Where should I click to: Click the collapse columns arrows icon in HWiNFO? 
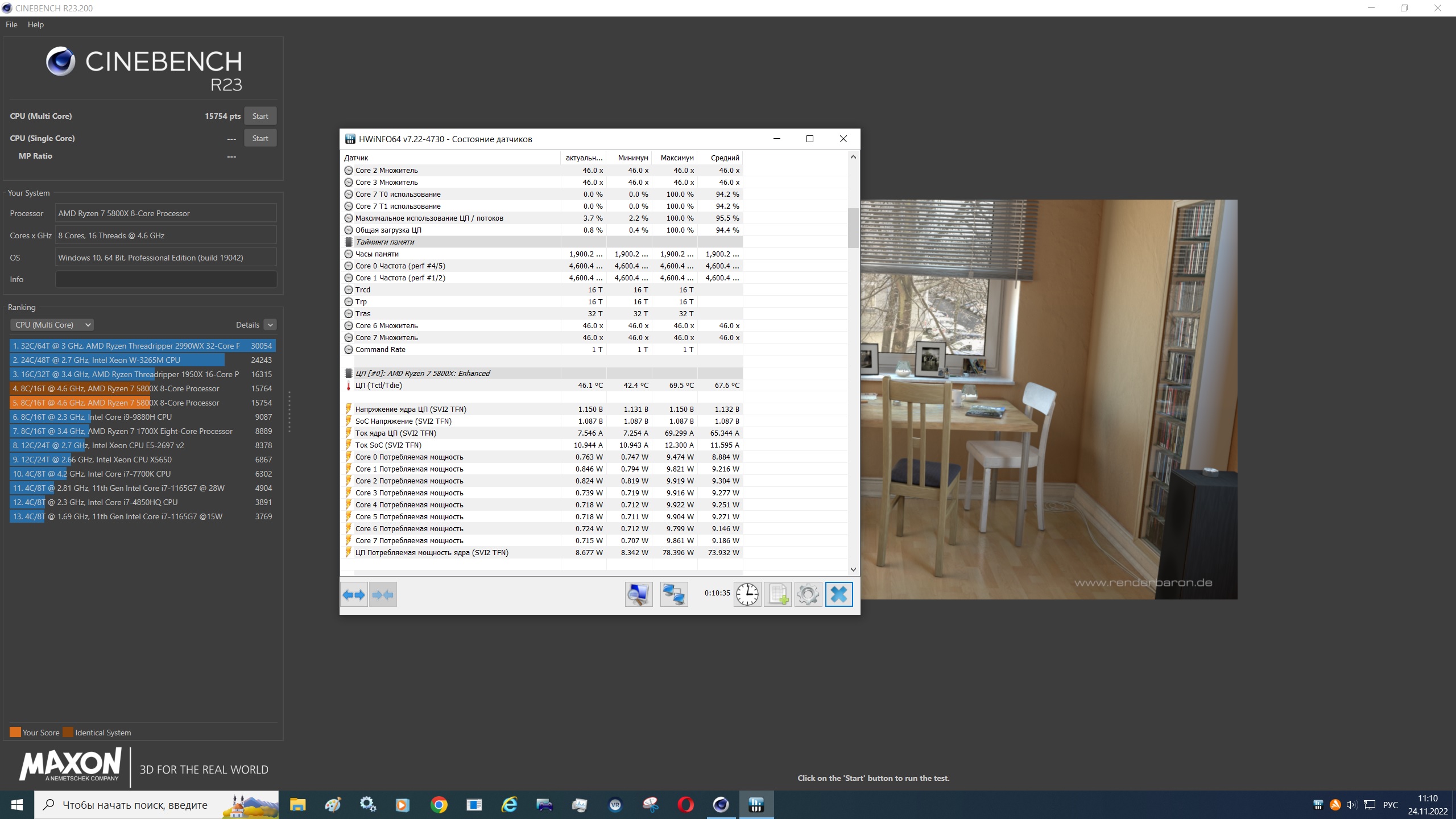click(x=383, y=595)
